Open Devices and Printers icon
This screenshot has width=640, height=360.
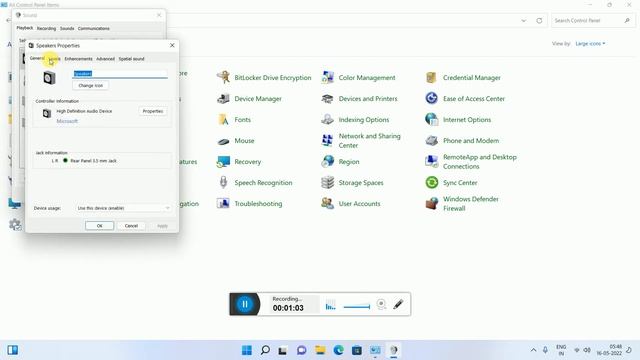coord(327,99)
